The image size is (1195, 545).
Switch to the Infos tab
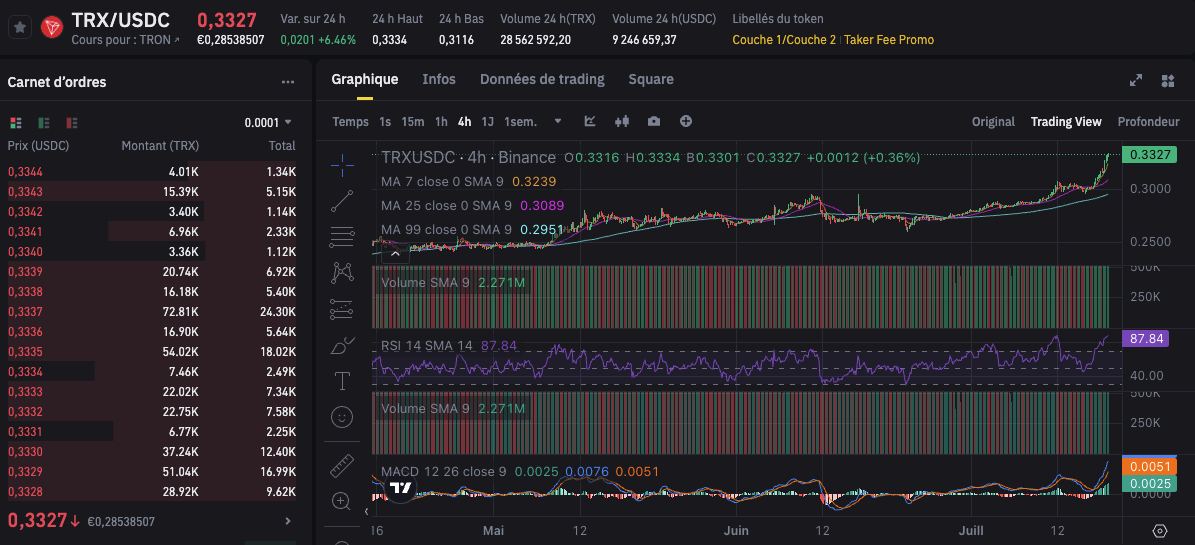coord(439,79)
